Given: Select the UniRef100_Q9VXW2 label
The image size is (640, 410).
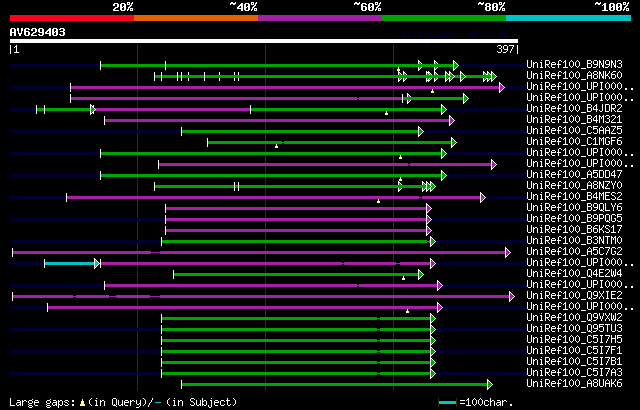Looking at the screenshot, I should pos(574,318).
